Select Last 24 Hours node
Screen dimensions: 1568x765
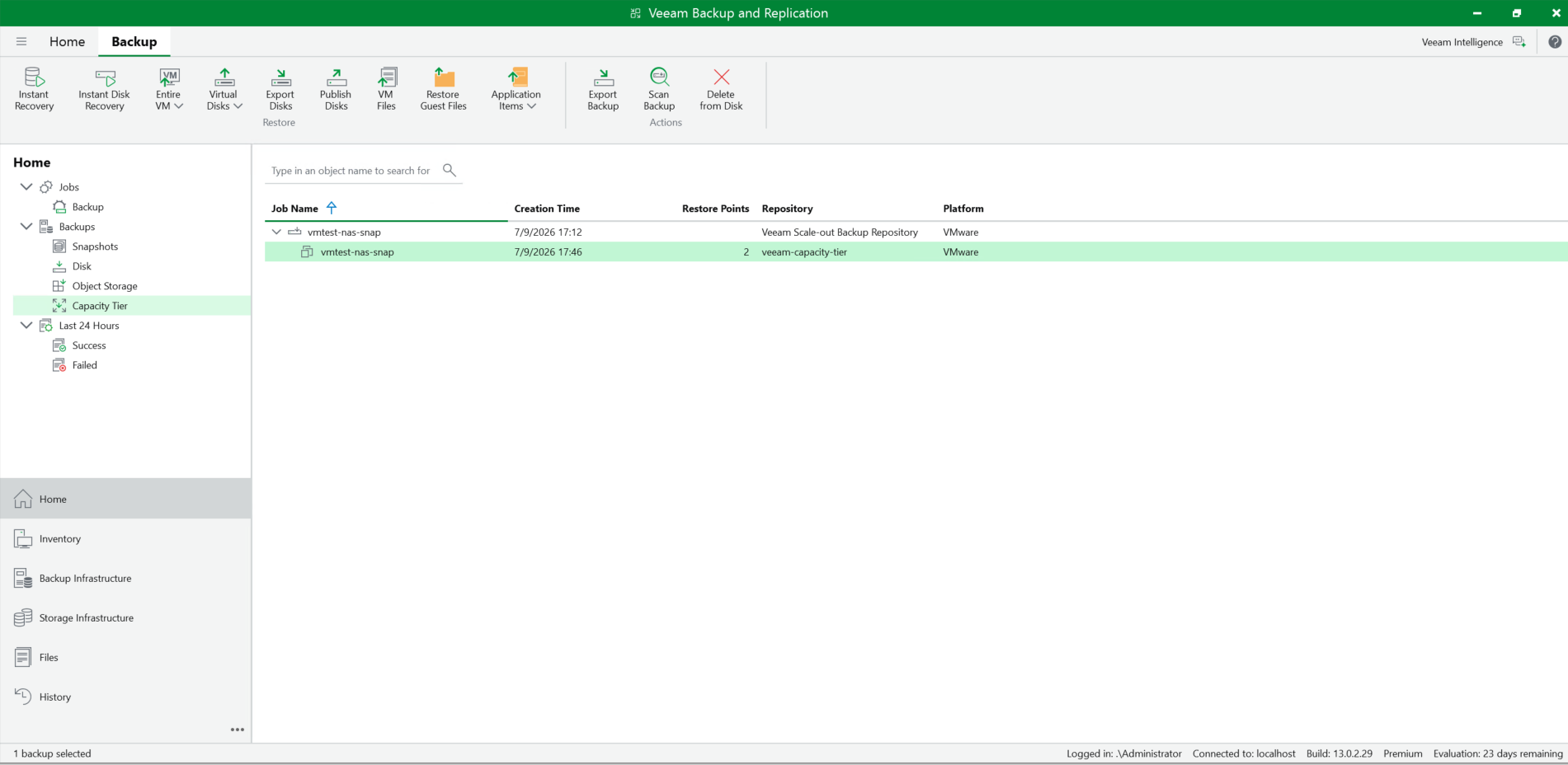click(89, 326)
